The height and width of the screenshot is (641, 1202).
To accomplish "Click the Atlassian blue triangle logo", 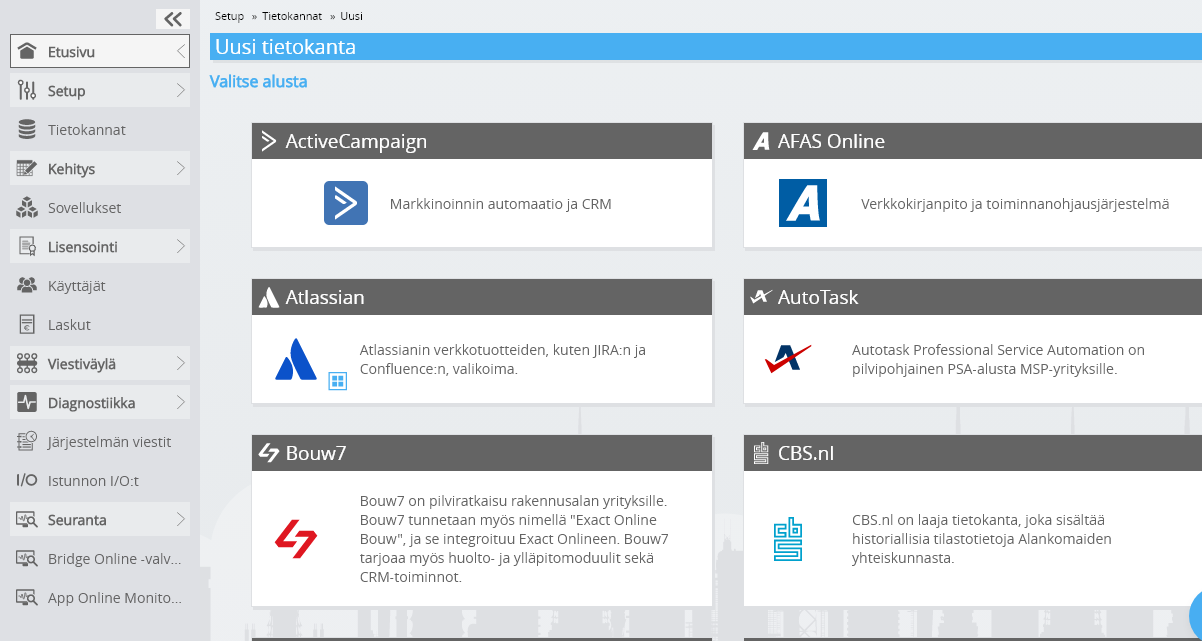I will click(296, 359).
